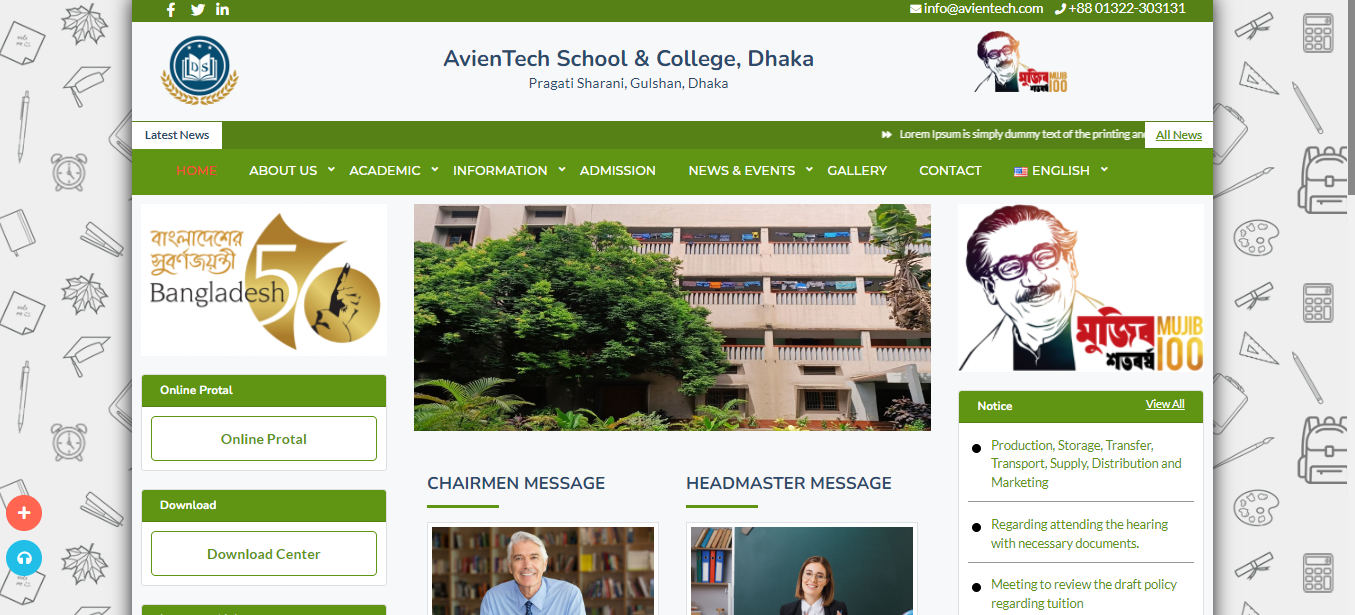This screenshot has height=615, width=1355.
Task: Click View All in Notice panel
Action: click(x=1165, y=404)
